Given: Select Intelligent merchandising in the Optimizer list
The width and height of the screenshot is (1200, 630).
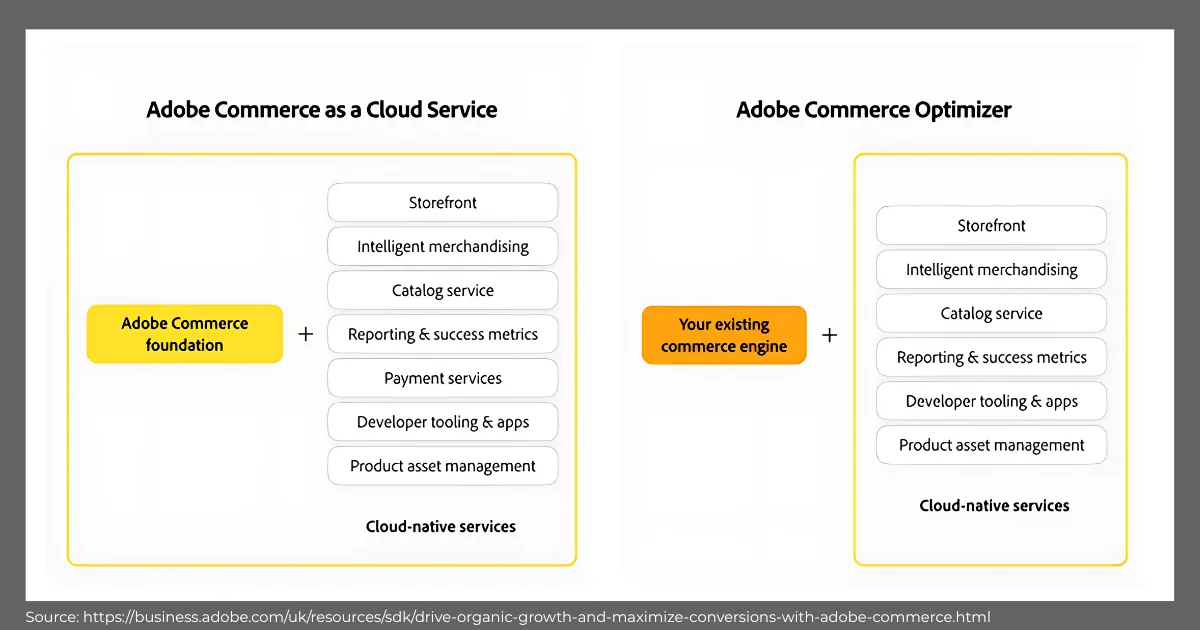Looking at the screenshot, I should [x=992, y=269].
